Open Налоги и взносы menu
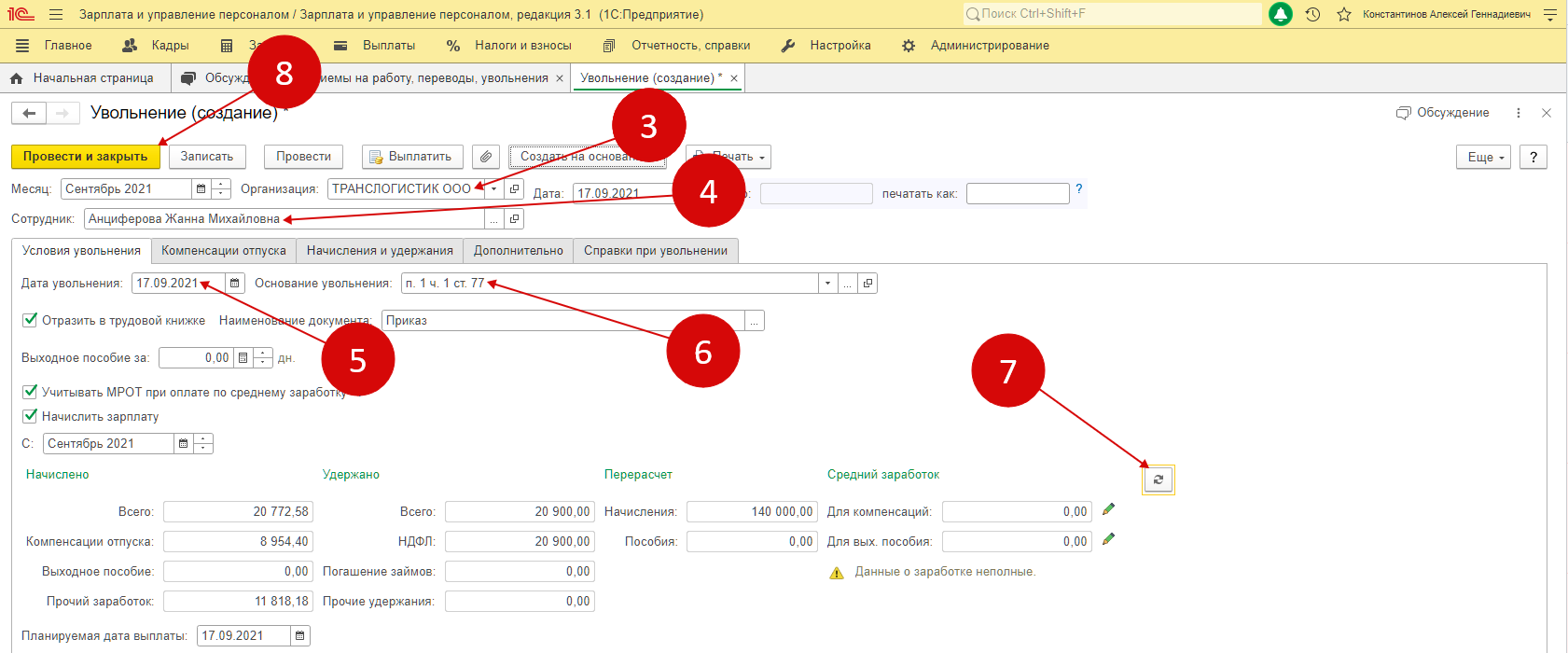The height and width of the screenshot is (653, 1568). click(509, 46)
